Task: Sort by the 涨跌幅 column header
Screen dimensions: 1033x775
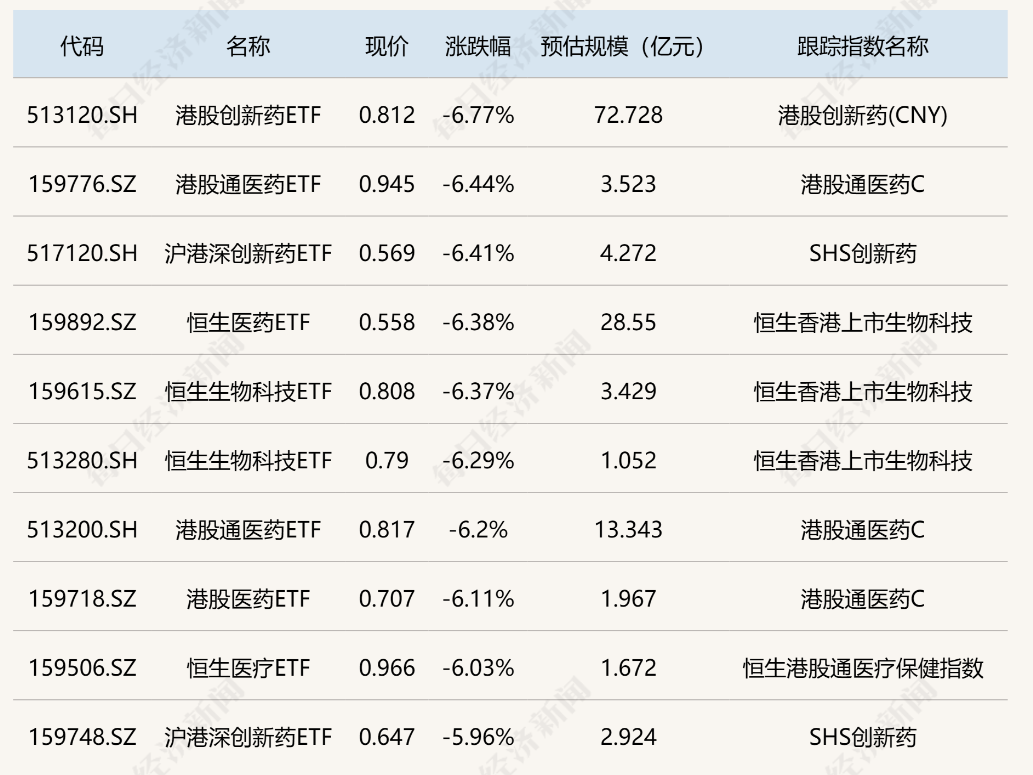Action: [x=478, y=46]
